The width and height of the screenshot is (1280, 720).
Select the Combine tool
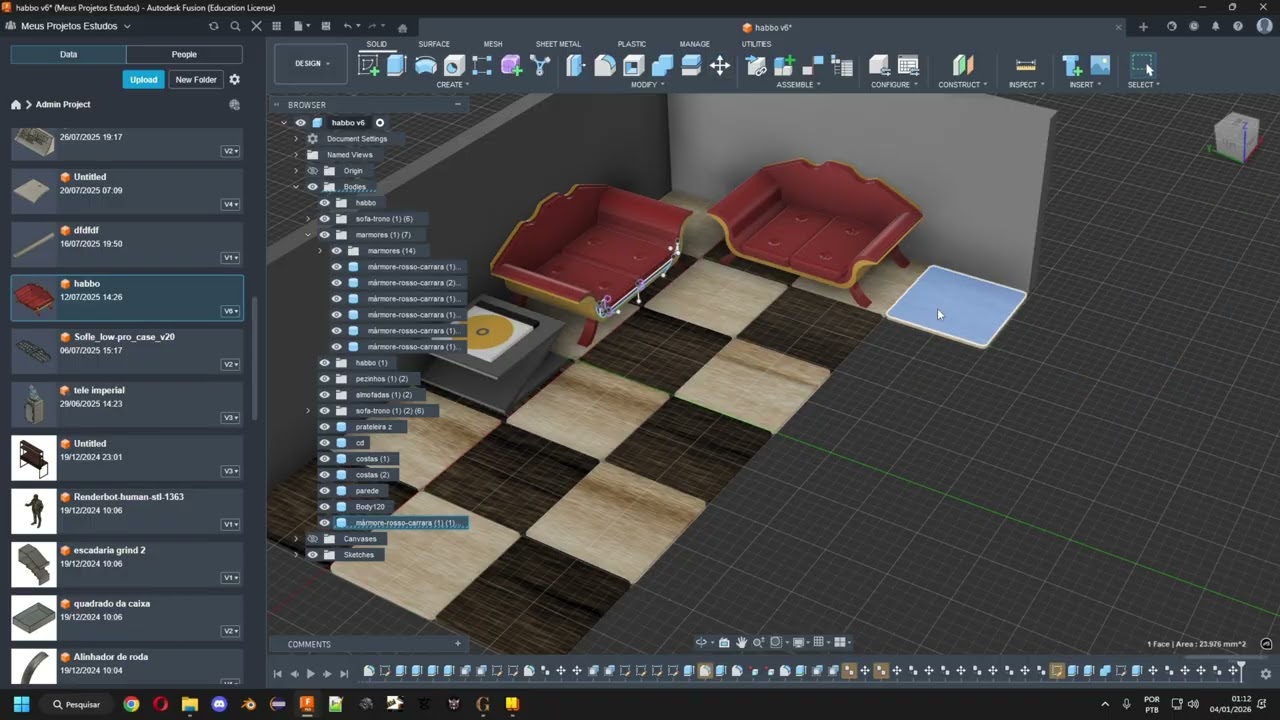(x=662, y=66)
